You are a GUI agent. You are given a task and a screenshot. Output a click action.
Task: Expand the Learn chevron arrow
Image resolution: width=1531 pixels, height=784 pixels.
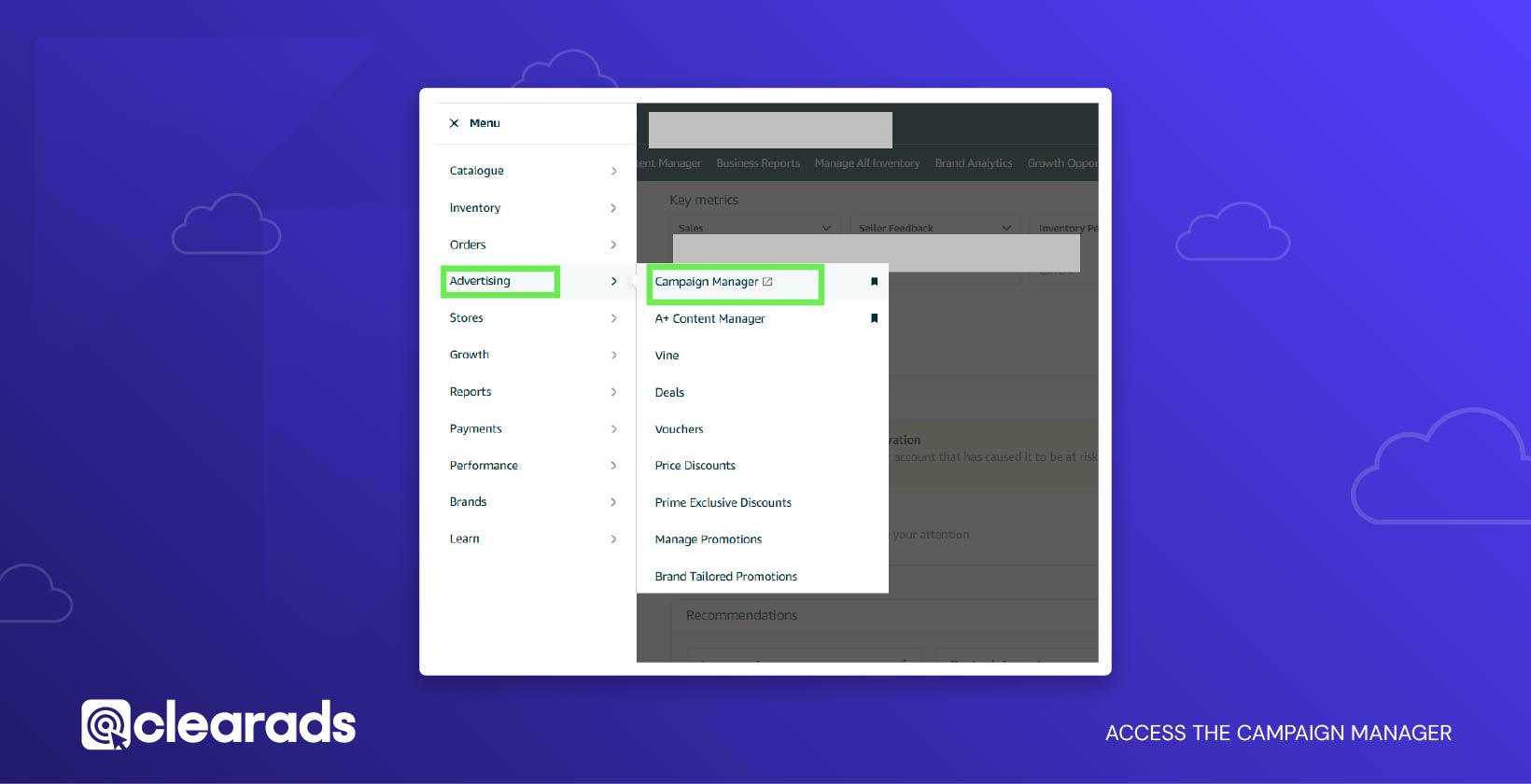[613, 539]
